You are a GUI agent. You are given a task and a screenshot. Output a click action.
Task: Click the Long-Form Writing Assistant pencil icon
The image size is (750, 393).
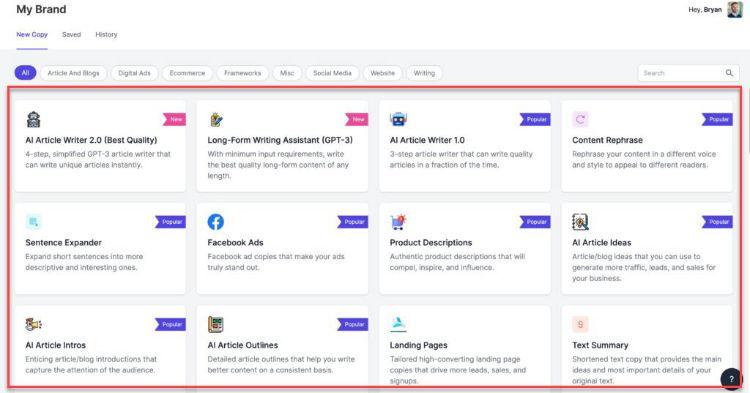(216, 120)
